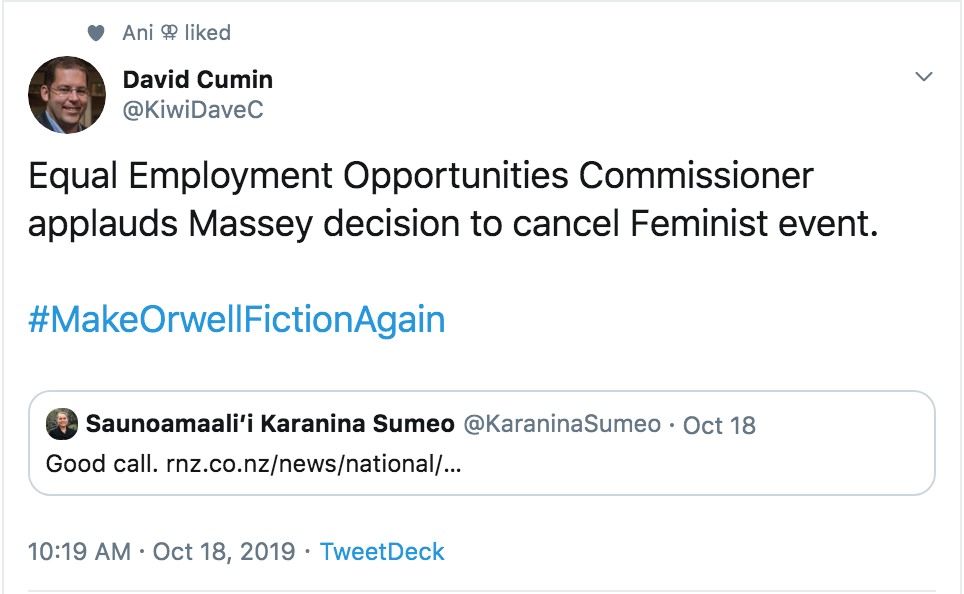Open the #MakeOrwellFictionAgain hashtag
This screenshot has height=594, width=964.
tap(237, 320)
